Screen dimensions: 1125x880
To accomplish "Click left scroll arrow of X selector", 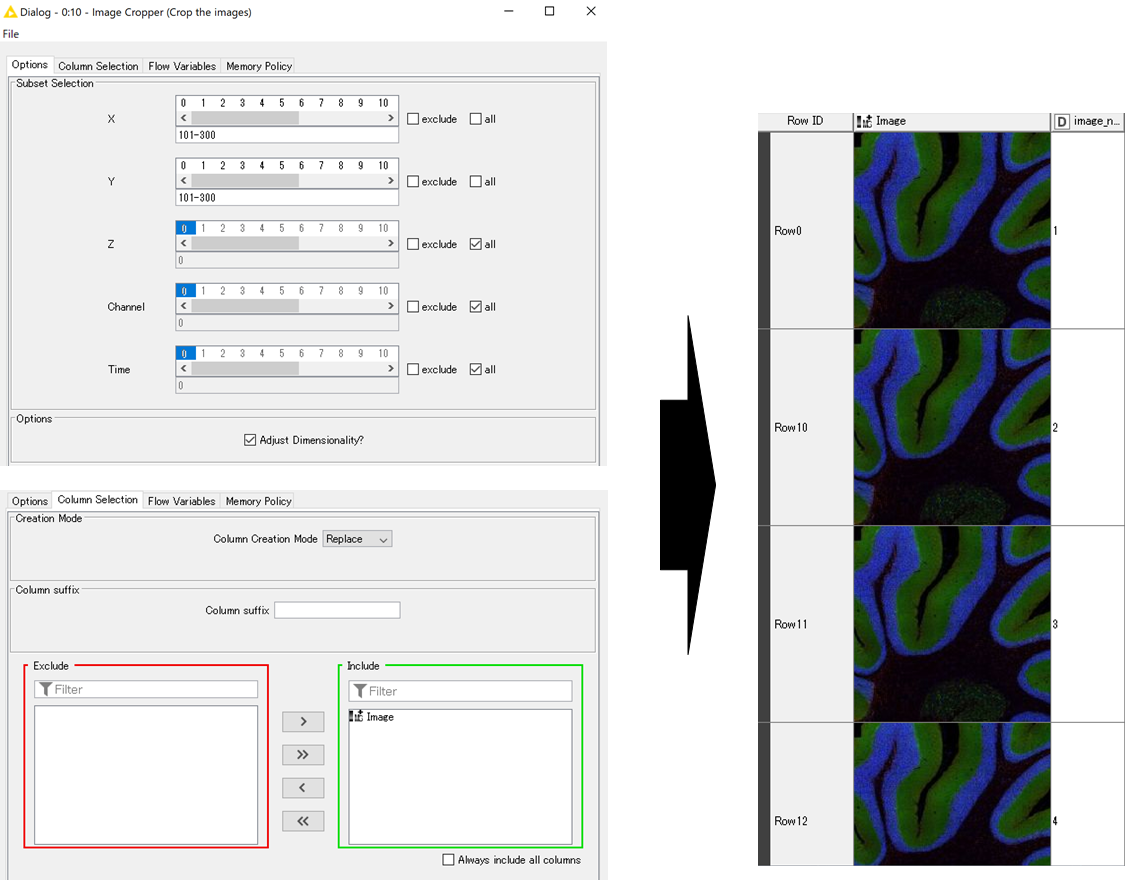I will pos(184,118).
